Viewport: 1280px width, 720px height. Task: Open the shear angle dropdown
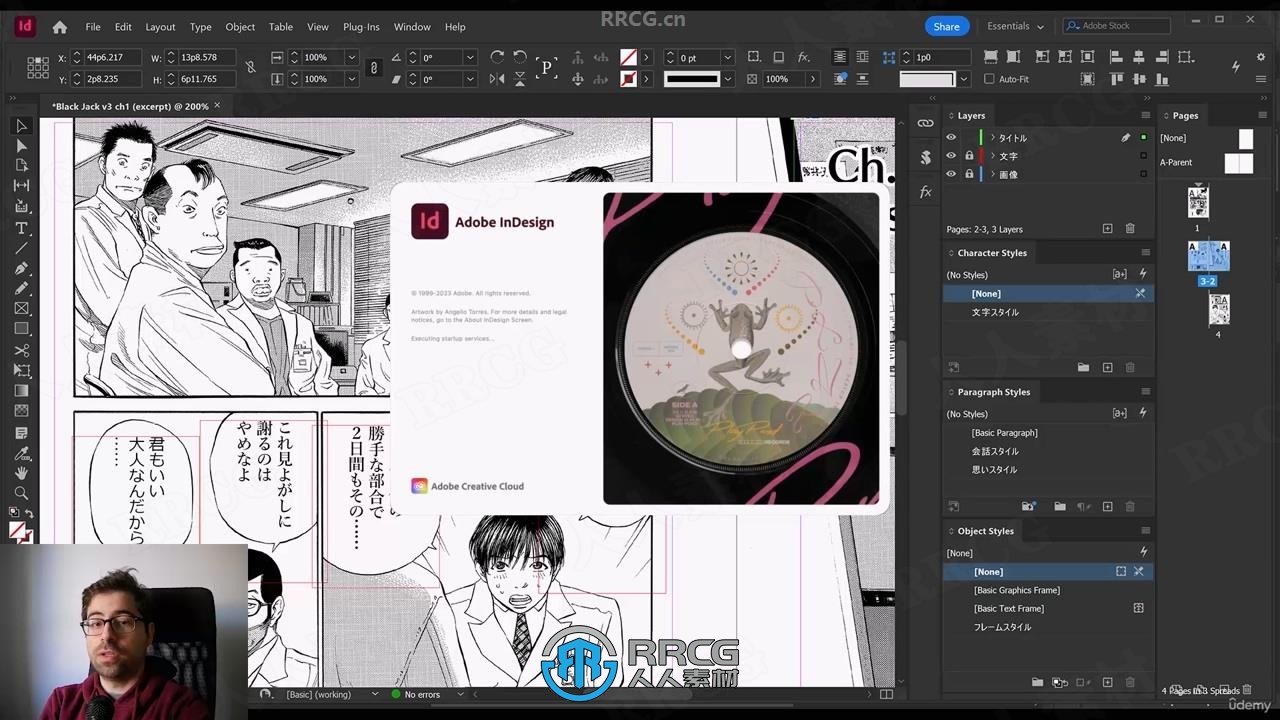469,79
